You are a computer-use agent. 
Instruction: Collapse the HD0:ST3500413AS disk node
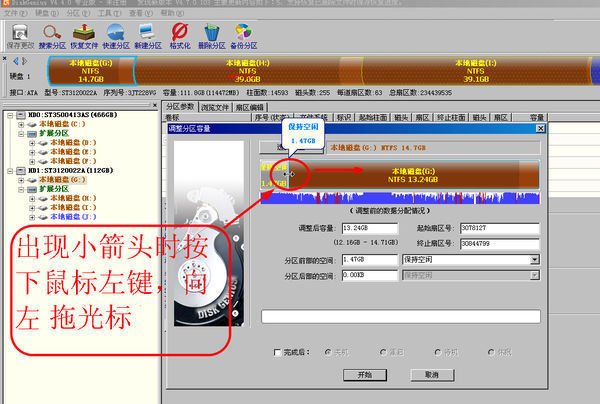click(10, 115)
